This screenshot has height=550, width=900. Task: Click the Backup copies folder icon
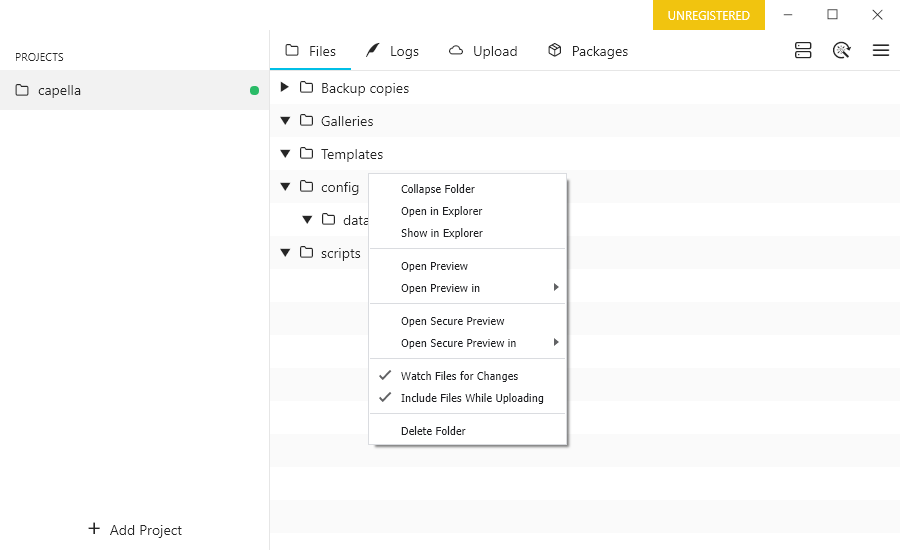(307, 88)
